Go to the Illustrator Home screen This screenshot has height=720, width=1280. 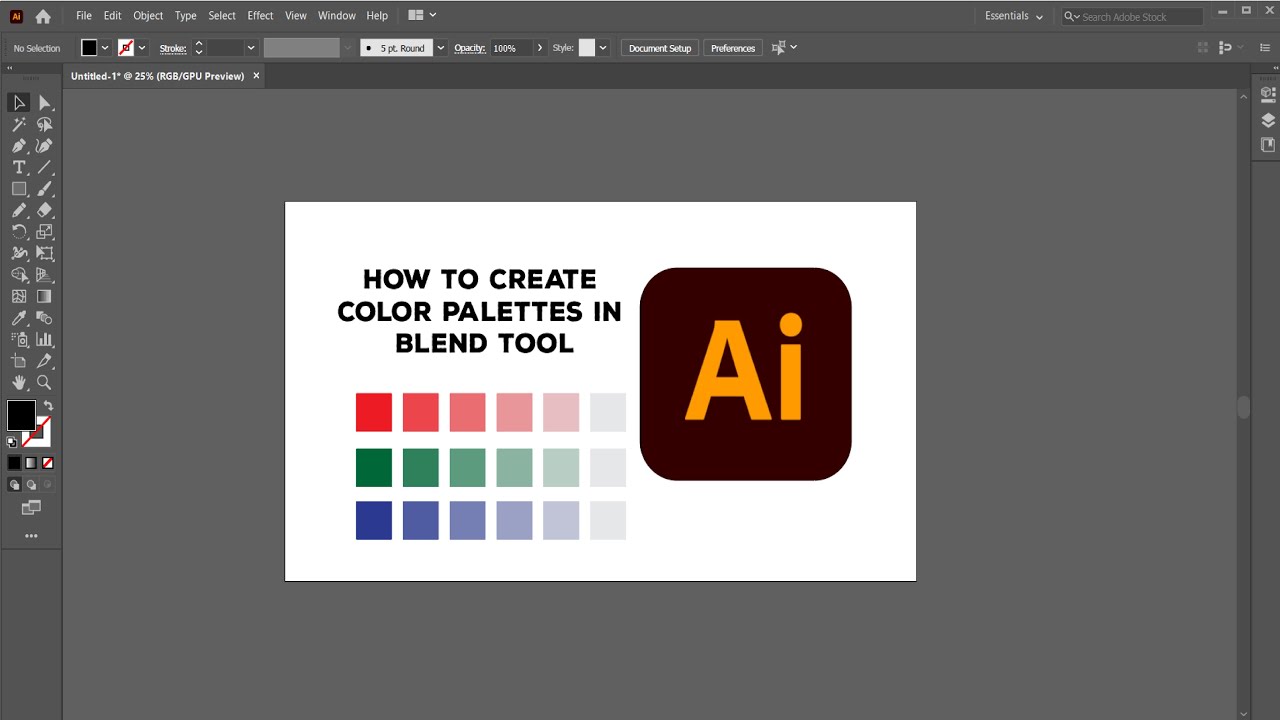[42, 16]
